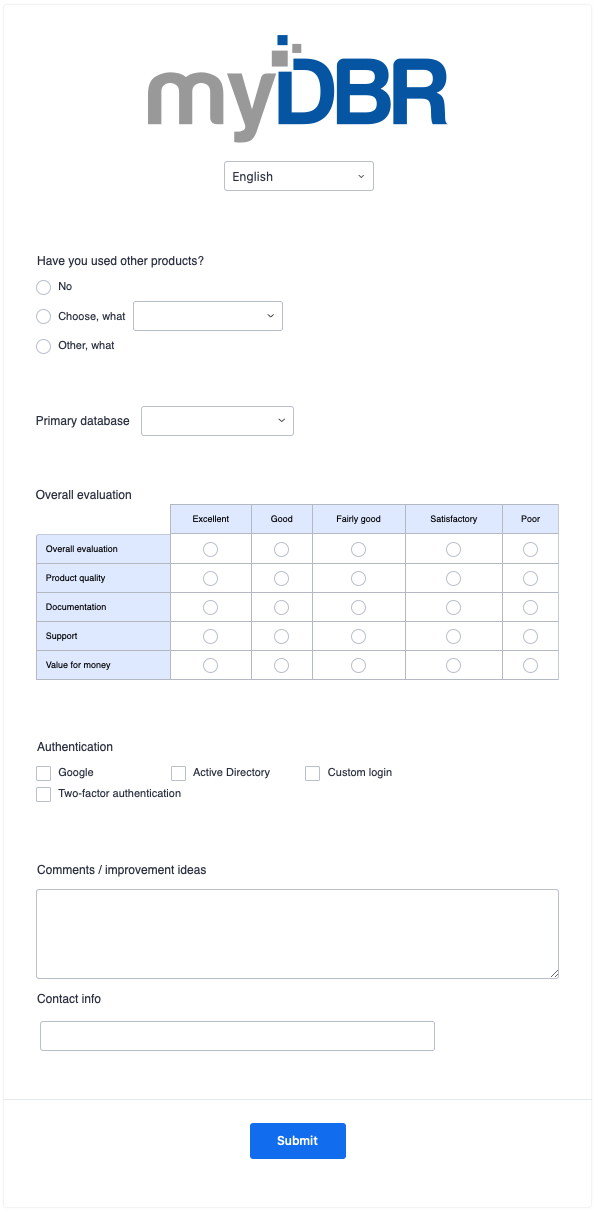
Task: Rate Documentation as Fairly good
Action: 358,607
